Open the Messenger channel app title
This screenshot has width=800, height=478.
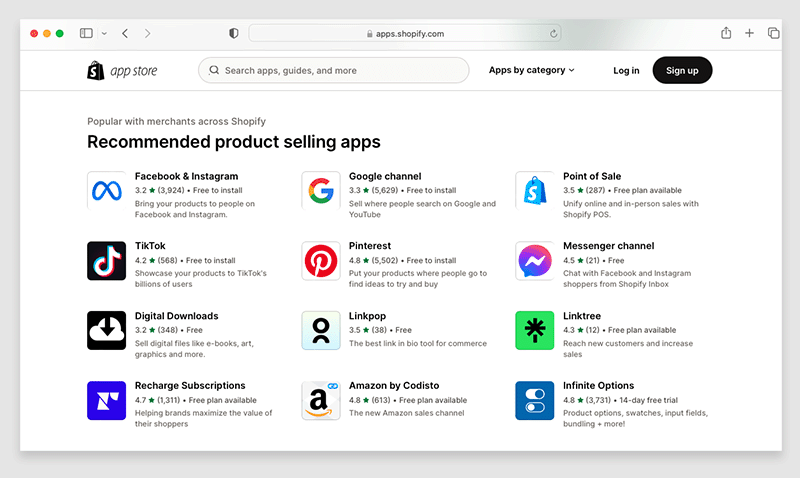608,246
